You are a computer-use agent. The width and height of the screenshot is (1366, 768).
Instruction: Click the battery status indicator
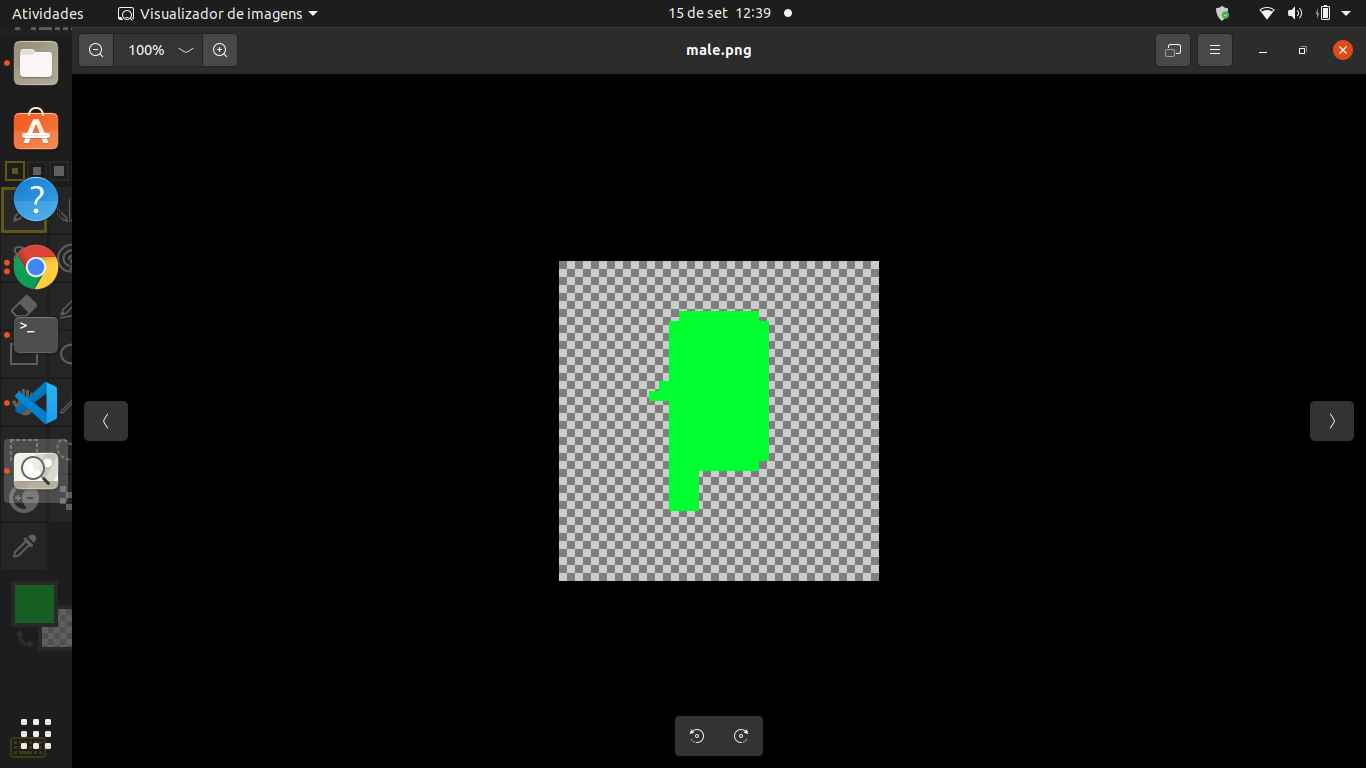click(1324, 14)
